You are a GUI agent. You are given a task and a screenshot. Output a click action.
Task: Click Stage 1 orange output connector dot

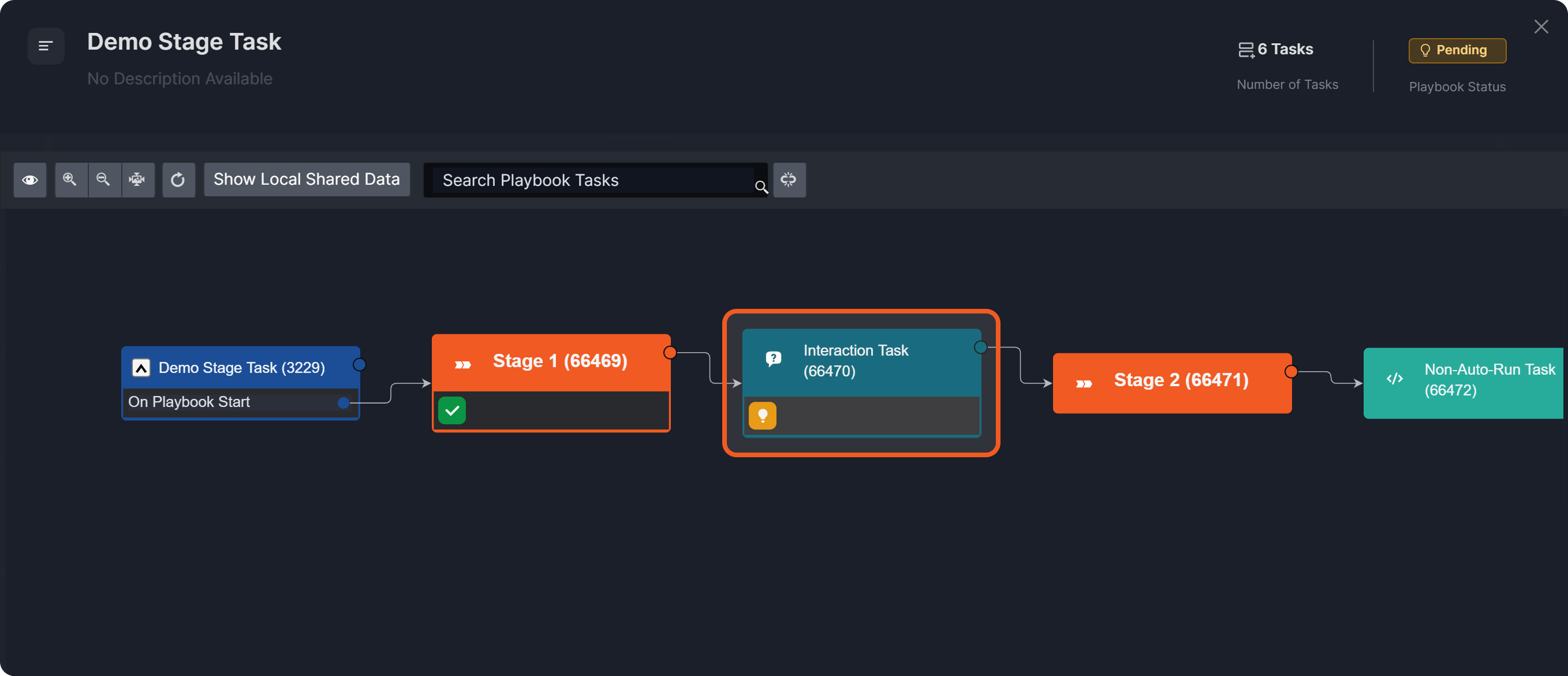click(x=670, y=353)
